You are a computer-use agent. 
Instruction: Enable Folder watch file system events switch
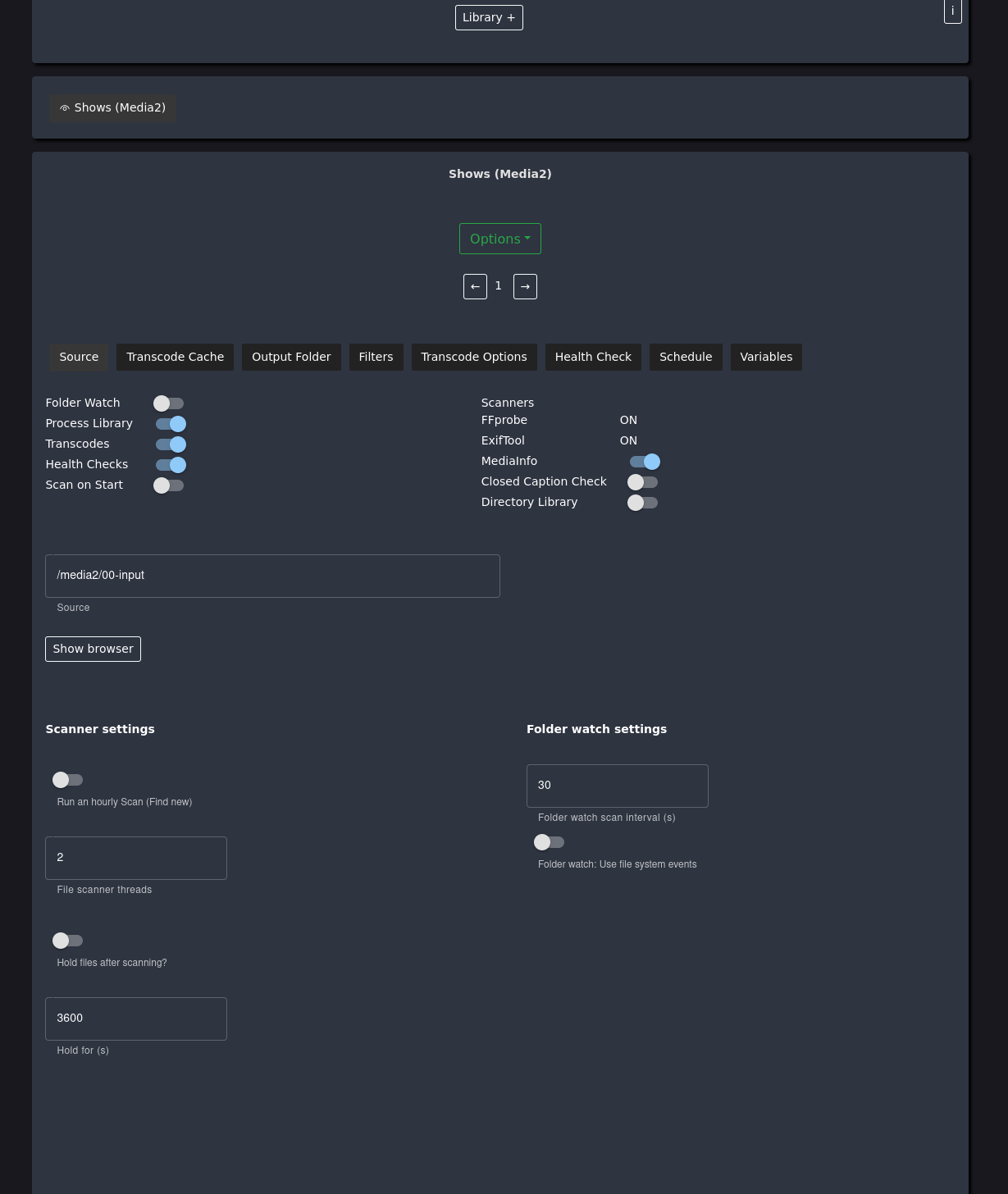[550, 842]
